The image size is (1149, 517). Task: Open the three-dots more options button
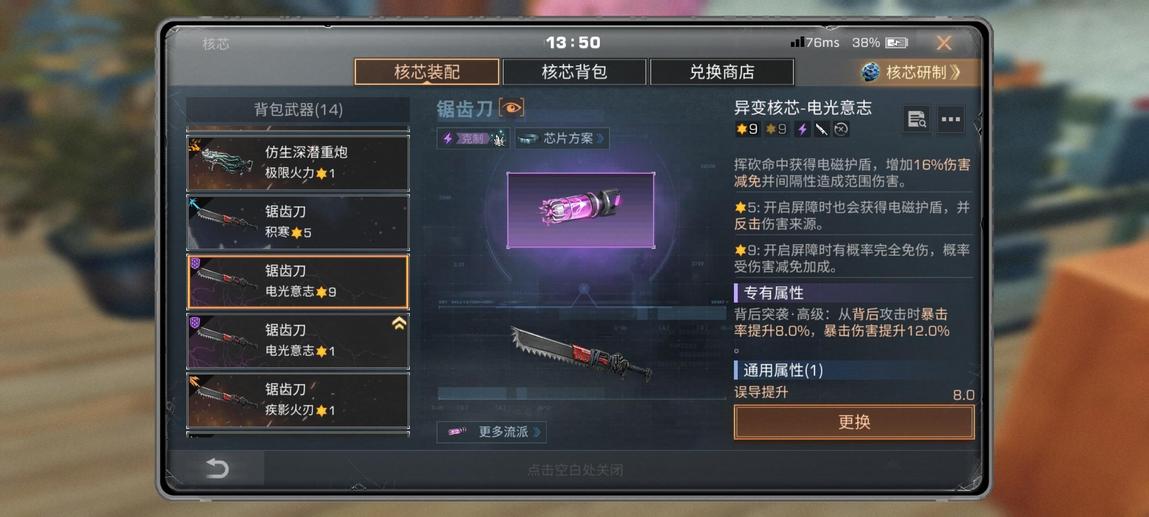950,119
